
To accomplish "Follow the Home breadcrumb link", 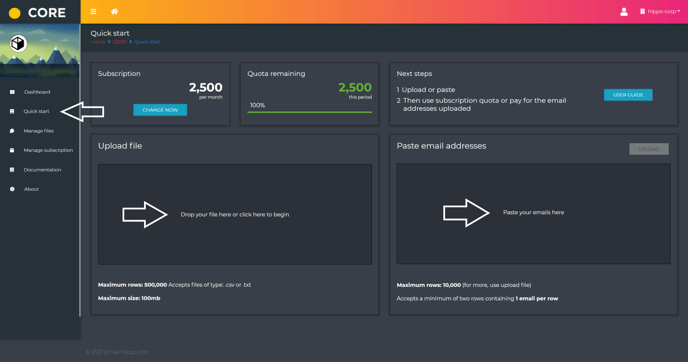I will coord(98,42).
